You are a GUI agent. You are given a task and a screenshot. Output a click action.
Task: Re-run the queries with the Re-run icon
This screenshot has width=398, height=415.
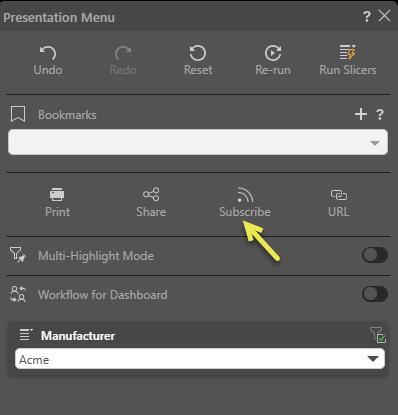[x=273, y=53]
